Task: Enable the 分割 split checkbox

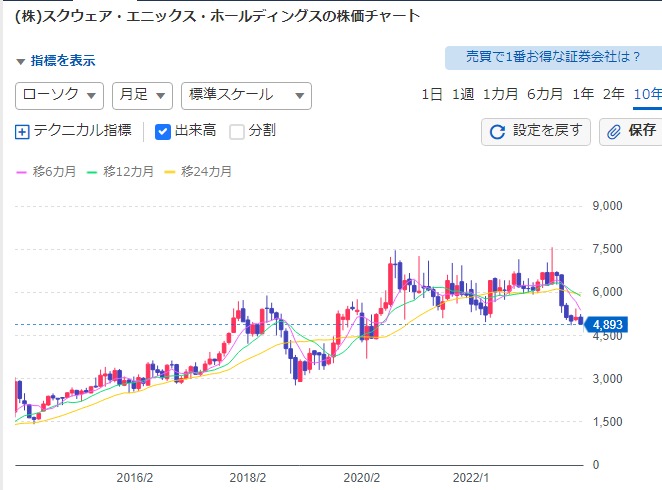Action: [x=236, y=132]
